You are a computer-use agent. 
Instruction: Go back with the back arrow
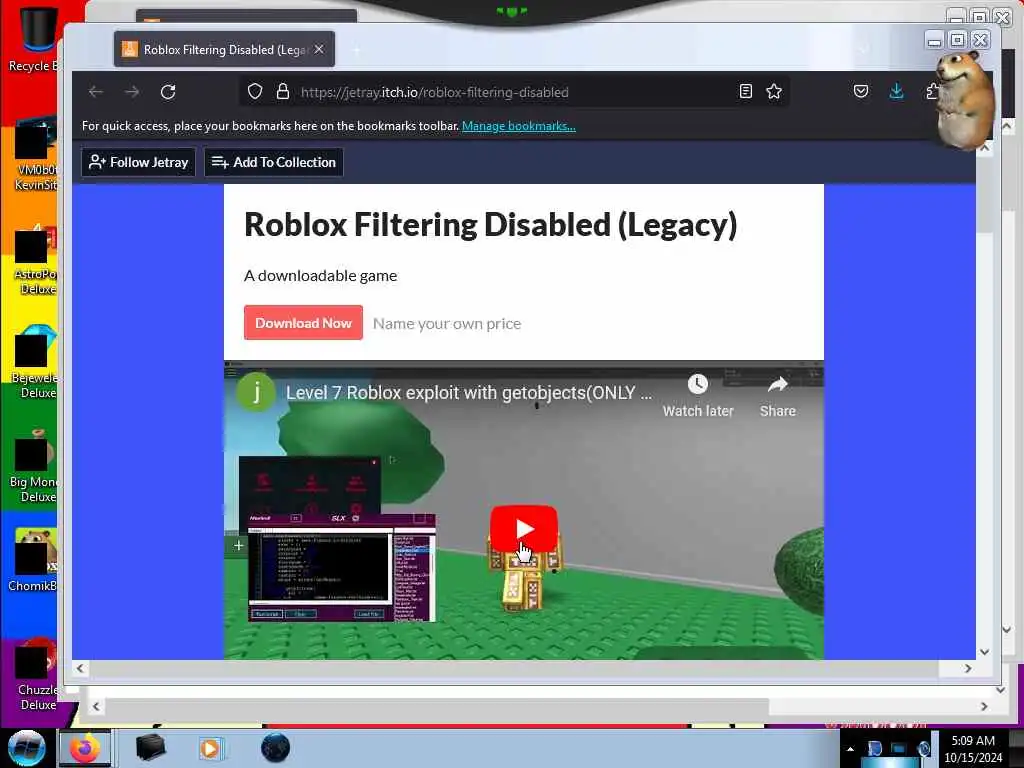(x=96, y=92)
